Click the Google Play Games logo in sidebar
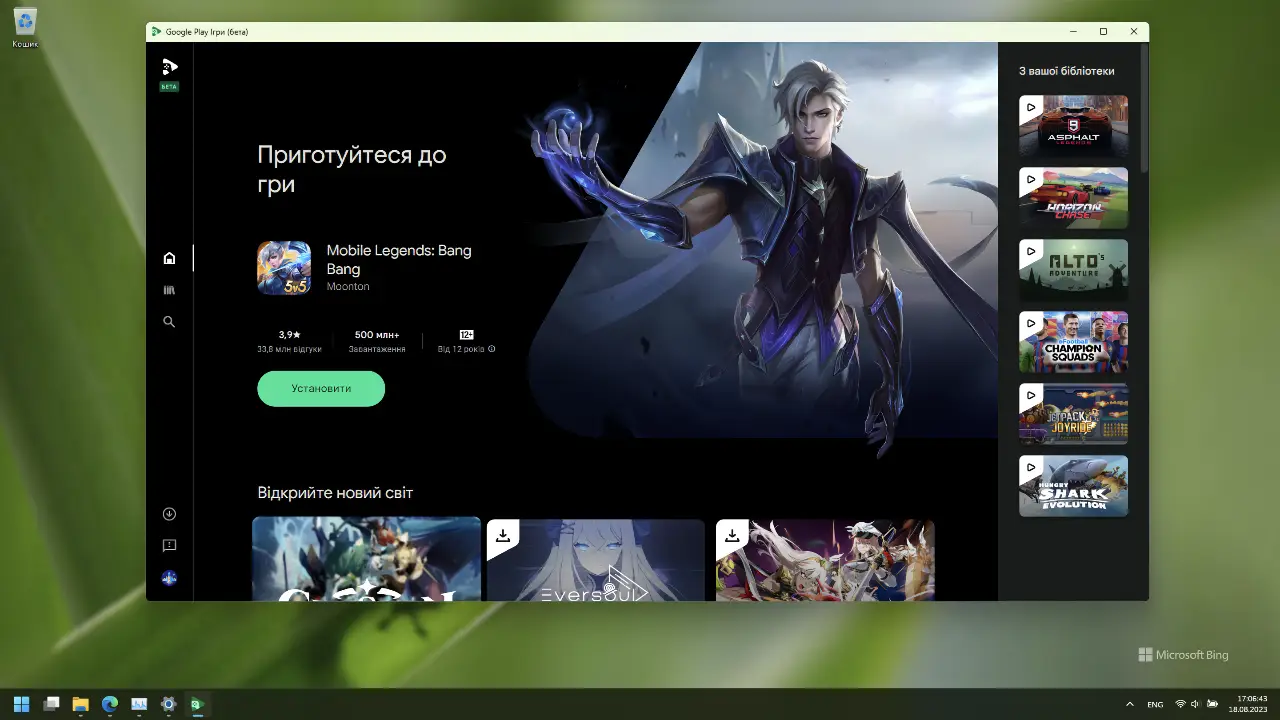 (x=169, y=67)
